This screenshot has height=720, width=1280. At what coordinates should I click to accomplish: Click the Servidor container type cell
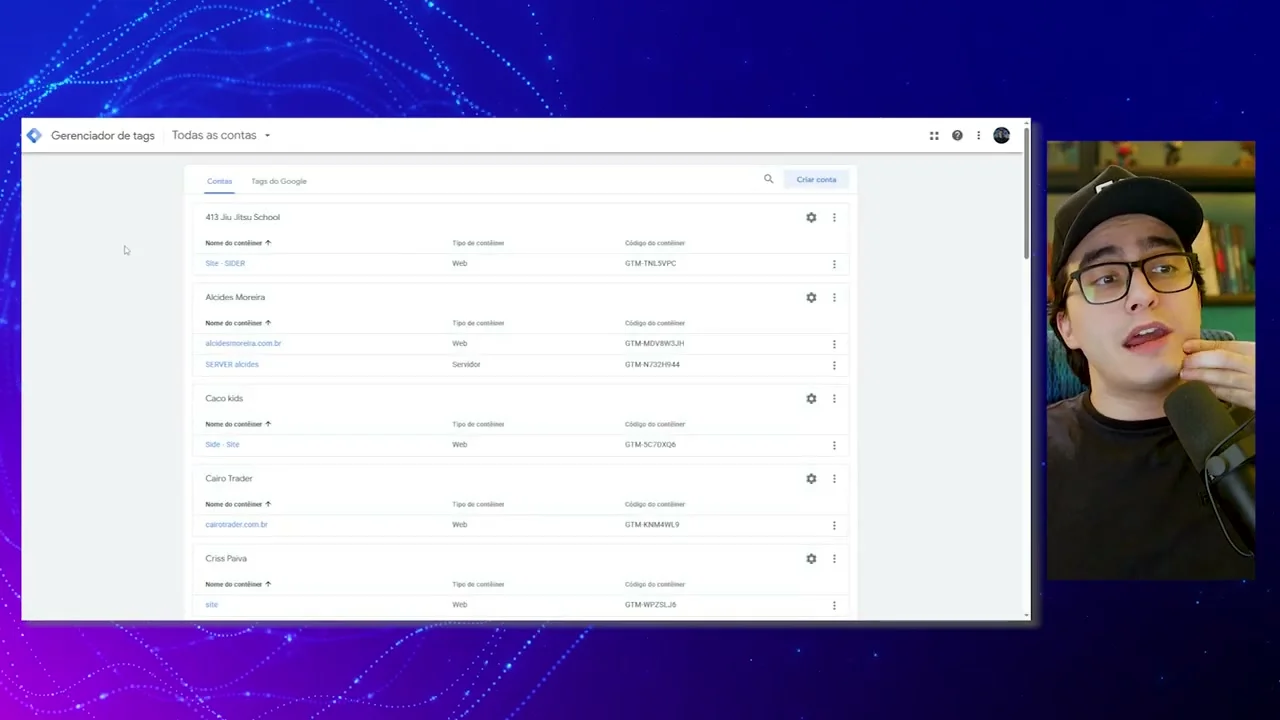pos(466,364)
